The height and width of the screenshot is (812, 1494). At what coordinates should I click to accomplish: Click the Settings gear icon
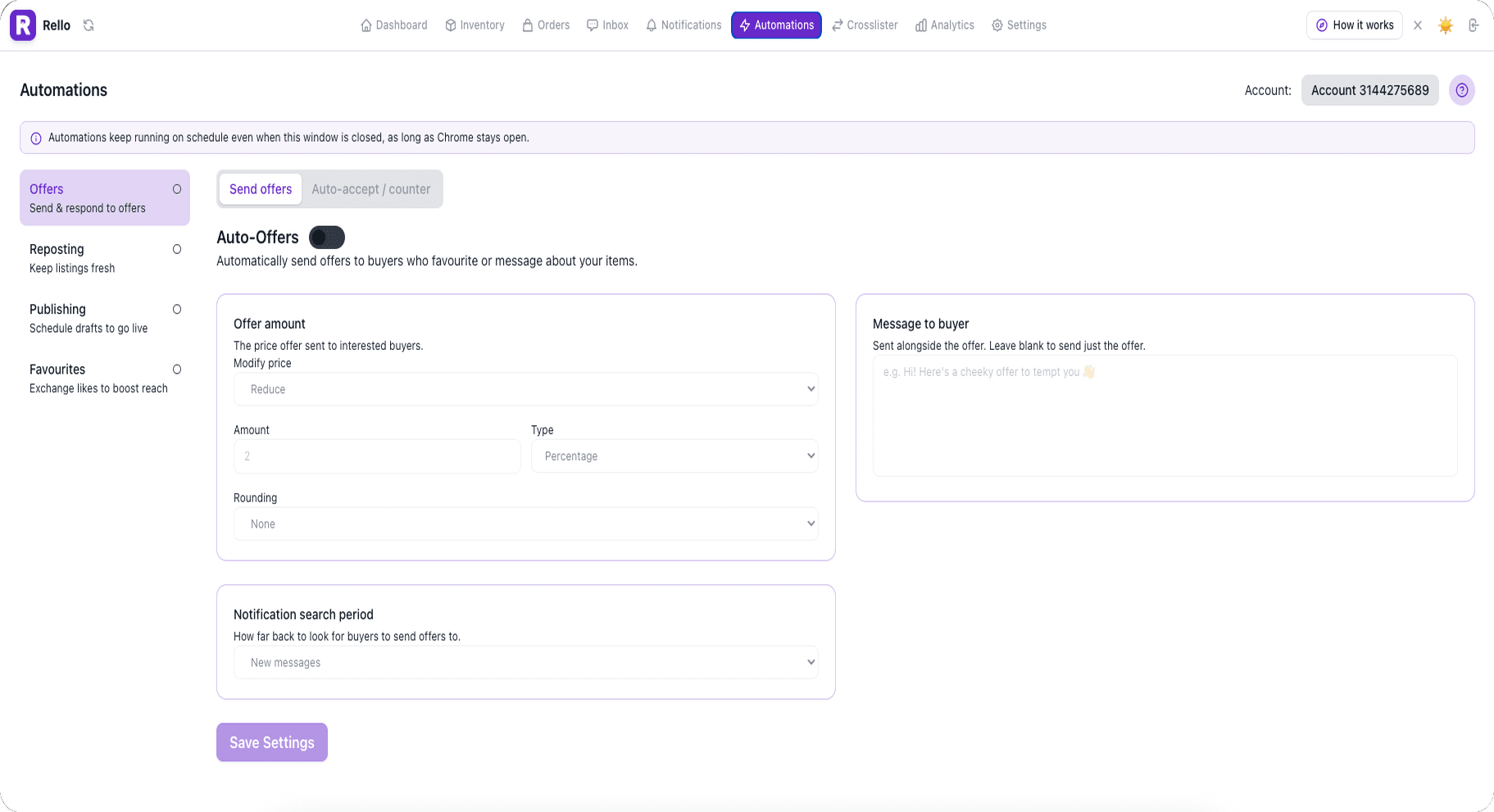pyautogui.click(x=997, y=25)
